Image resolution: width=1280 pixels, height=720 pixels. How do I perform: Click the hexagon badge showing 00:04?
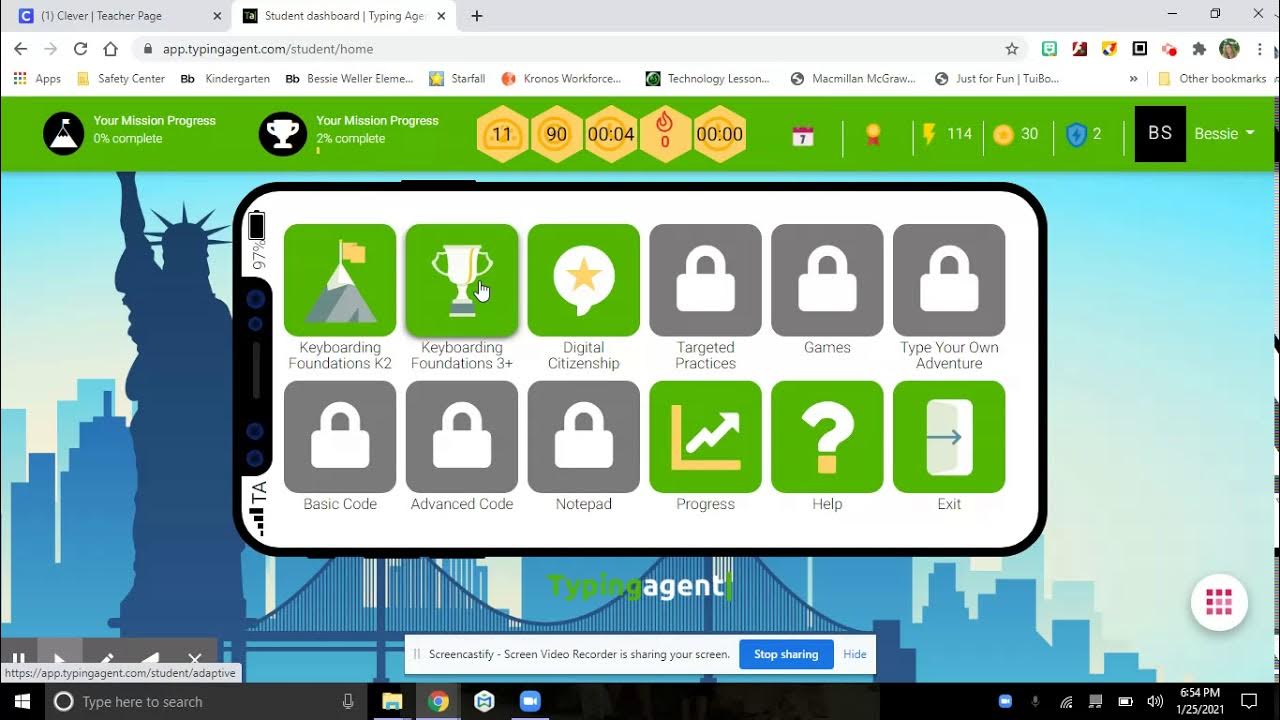pyautogui.click(x=611, y=134)
